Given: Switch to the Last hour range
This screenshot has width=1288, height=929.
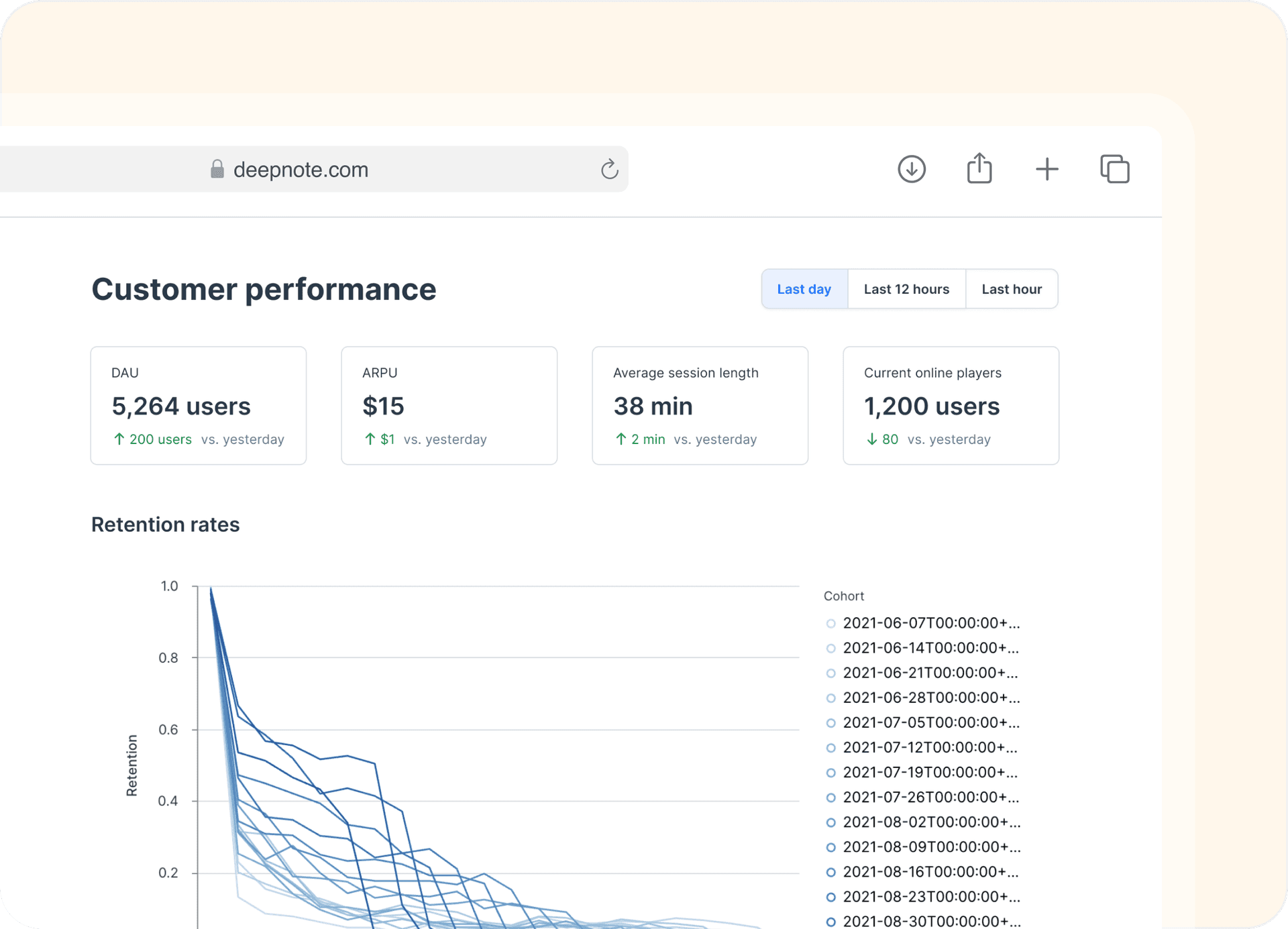Looking at the screenshot, I should [x=1011, y=289].
